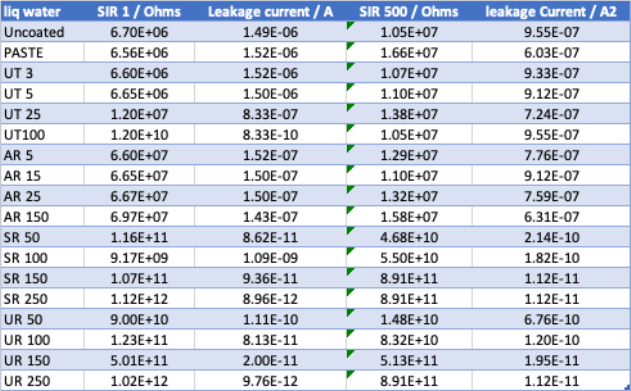Click the "SR 100" row label
This screenshot has width=631, height=391.
point(25,258)
